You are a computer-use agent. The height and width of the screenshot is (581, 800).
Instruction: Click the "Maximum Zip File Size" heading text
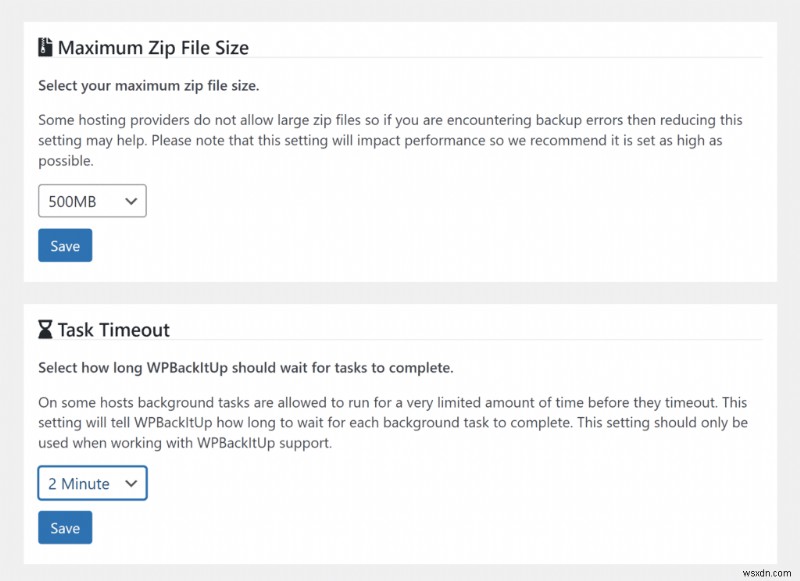153,47
